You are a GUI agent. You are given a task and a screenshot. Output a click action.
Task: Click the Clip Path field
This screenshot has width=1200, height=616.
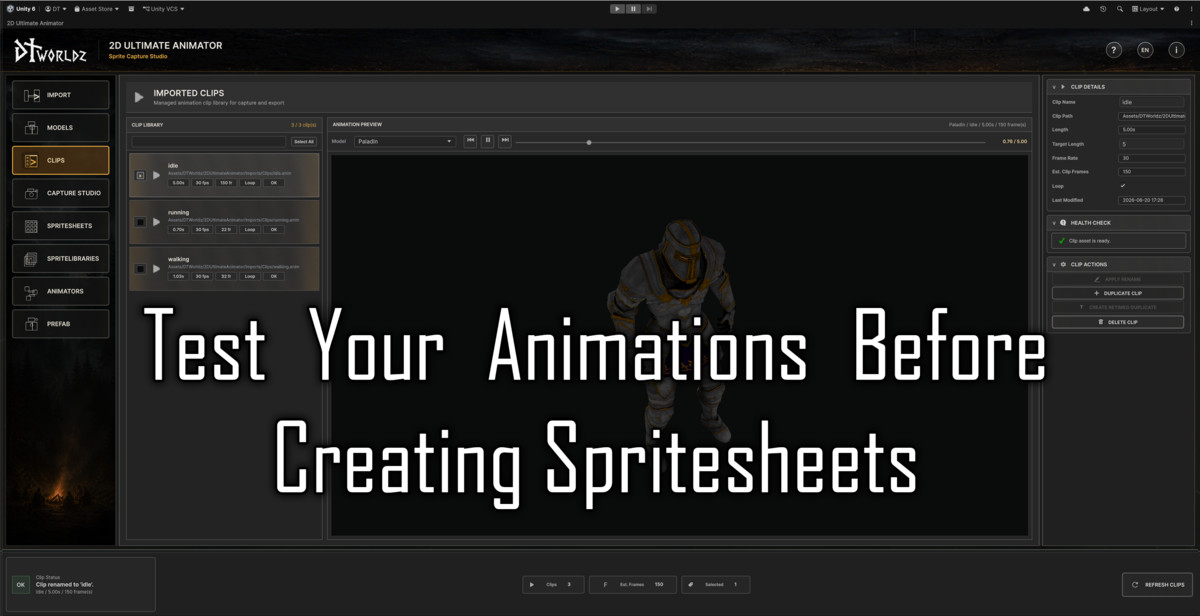pyautogui.click(x=1152, y=116)
